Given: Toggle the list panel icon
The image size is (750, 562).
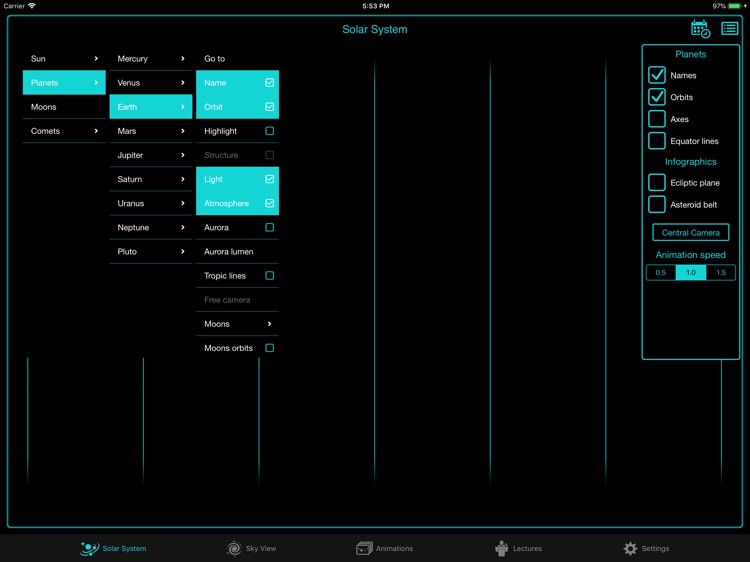Looking at the screenshot, I should tap(730, 29).
